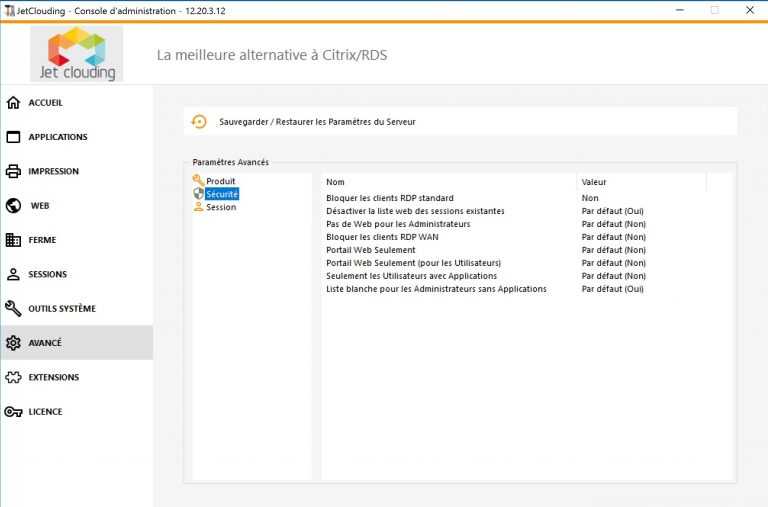This screenshot has width=768, height=507.
Task: Click value 'Non' for RDP standard
Action: coord(590,198)
